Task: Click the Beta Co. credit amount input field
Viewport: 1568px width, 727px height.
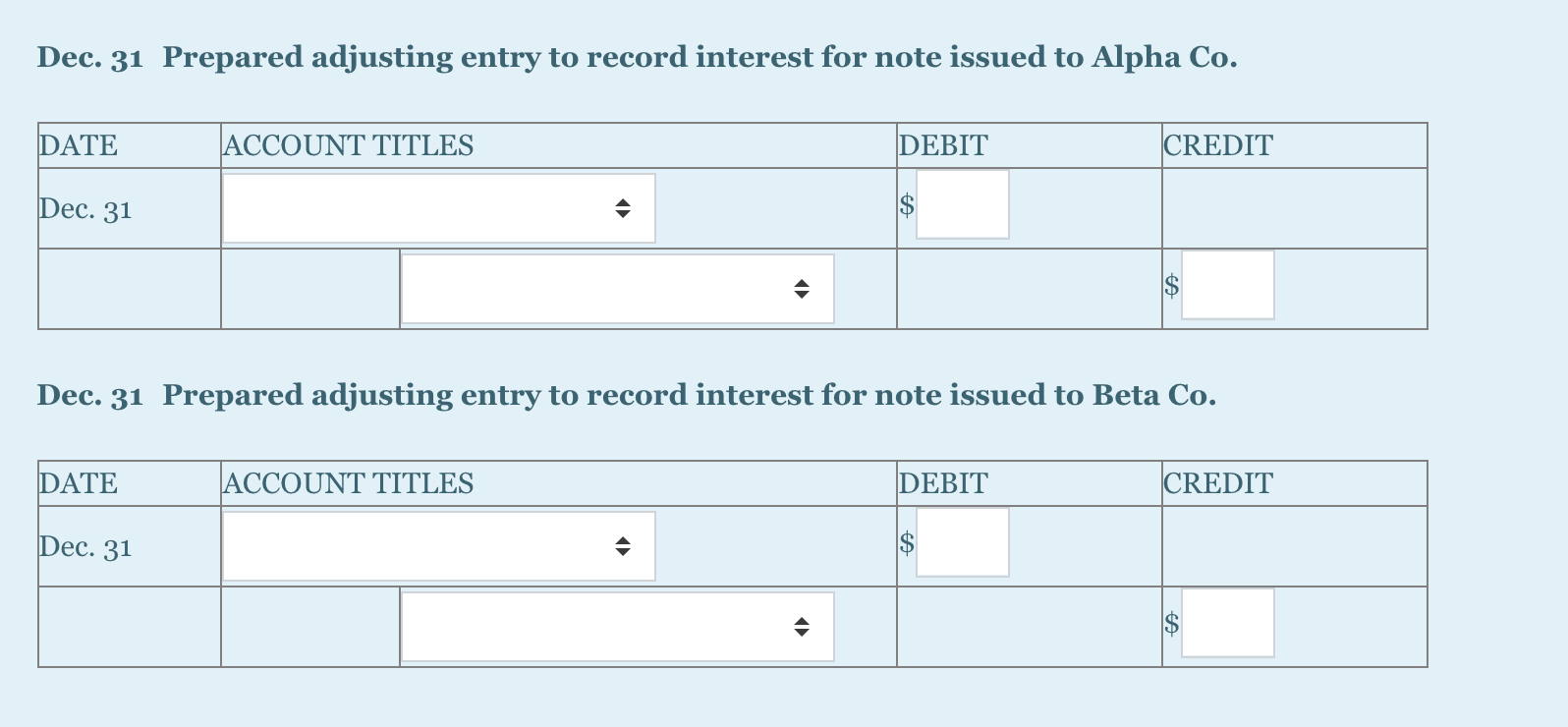Action: [1228, 622]
